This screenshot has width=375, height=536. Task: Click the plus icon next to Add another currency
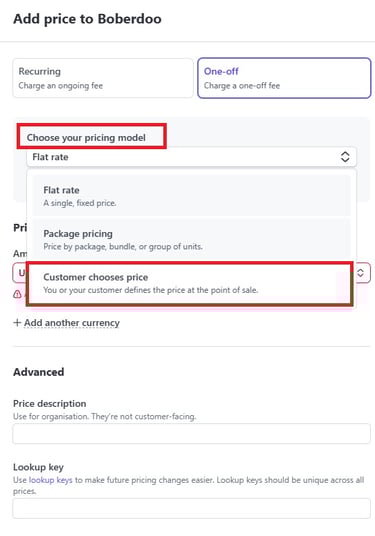pos(17,323)
